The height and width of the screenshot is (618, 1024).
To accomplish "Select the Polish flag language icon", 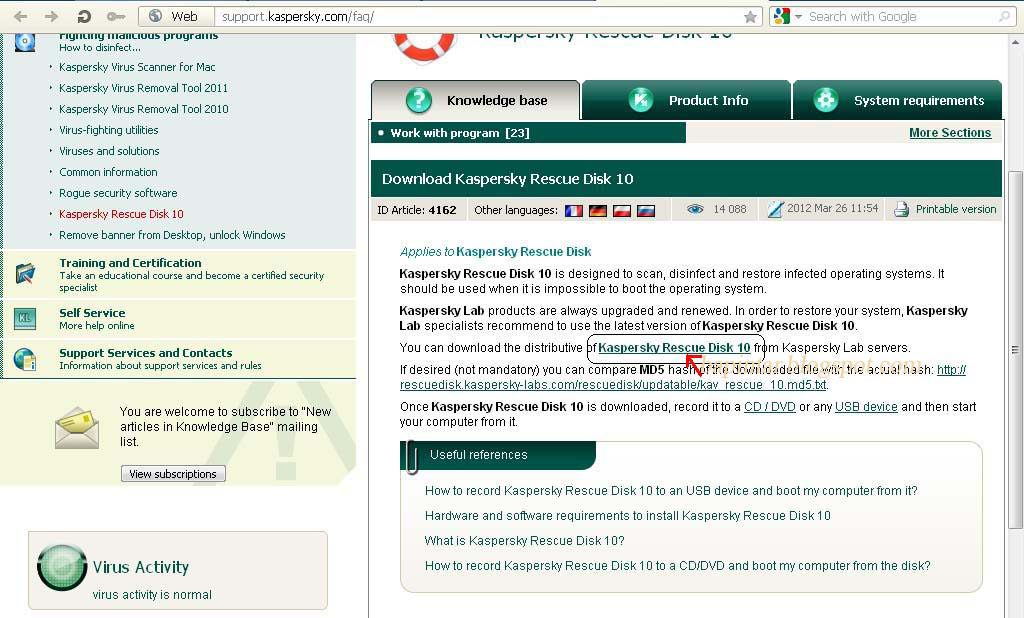I will click(622, 210).
